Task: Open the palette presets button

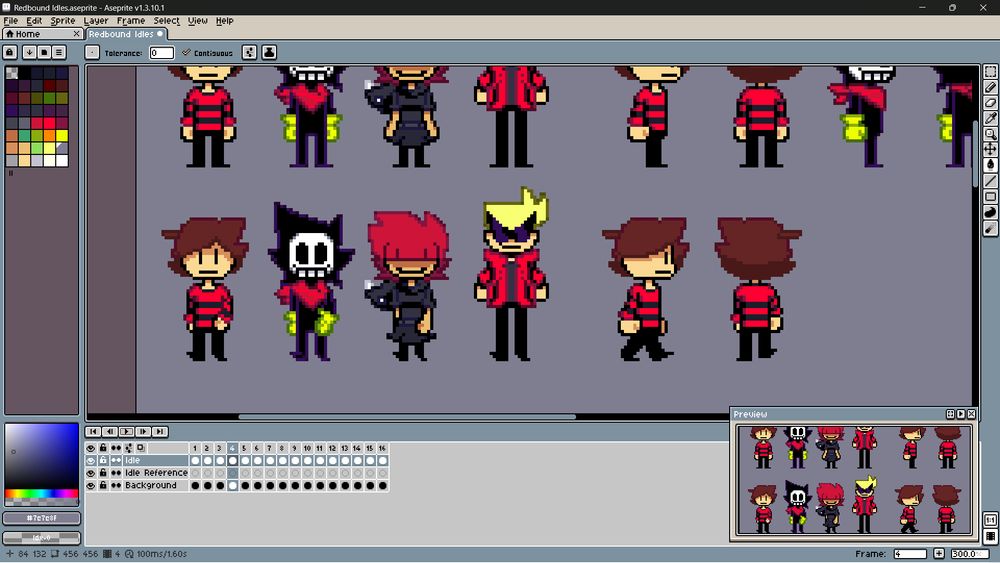Action: 44,52
